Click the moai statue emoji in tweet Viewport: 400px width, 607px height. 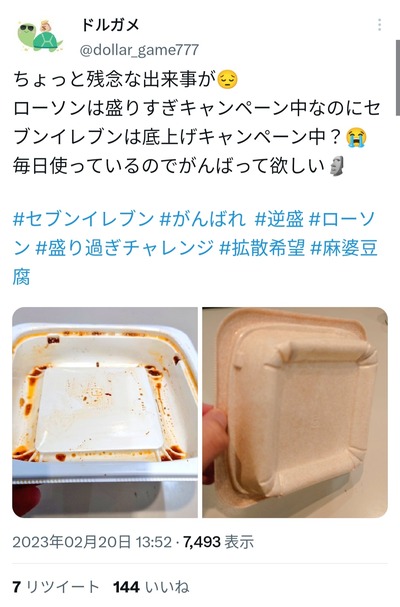[335, 166]
